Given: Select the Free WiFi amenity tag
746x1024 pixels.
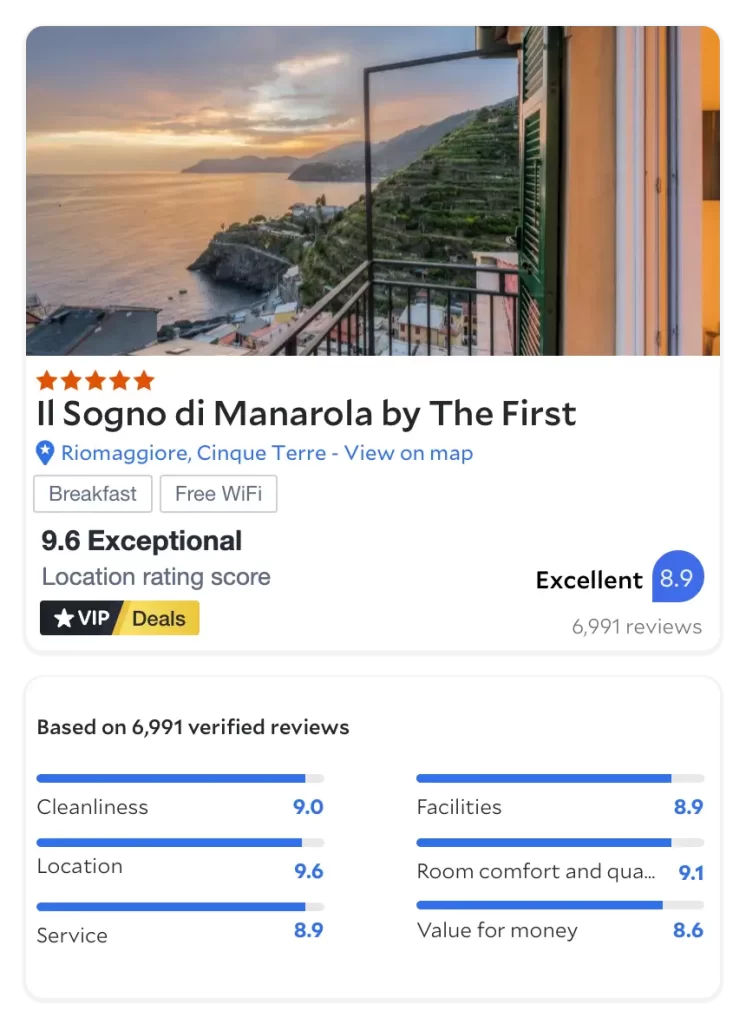Looking at the screenshot, I should click(218, 494).
